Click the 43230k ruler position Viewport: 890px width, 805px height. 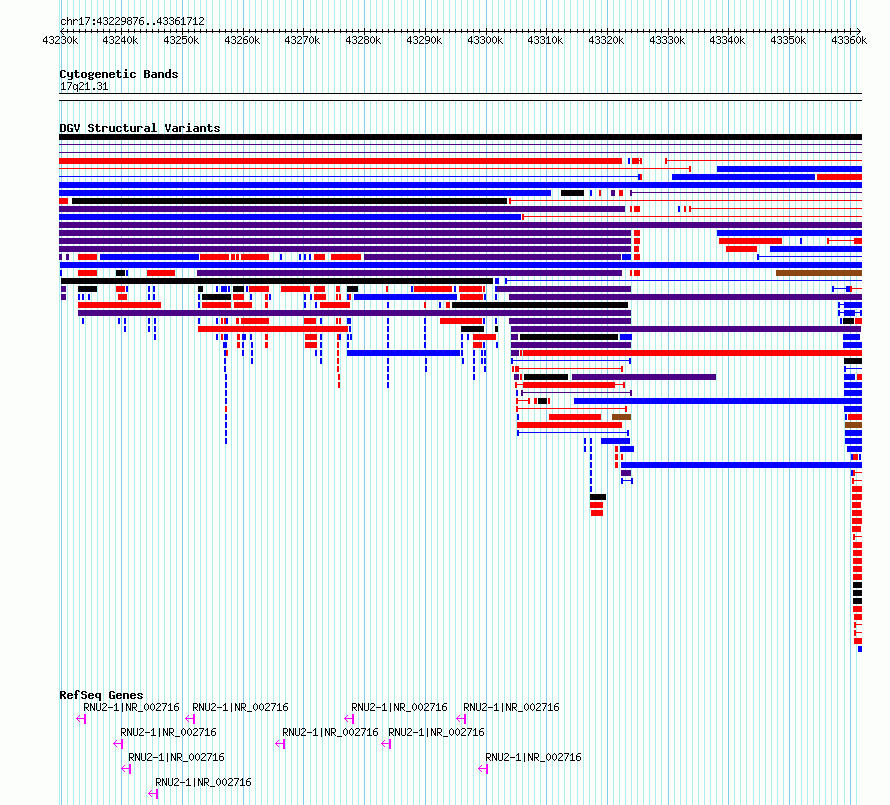tap(60, 40)
